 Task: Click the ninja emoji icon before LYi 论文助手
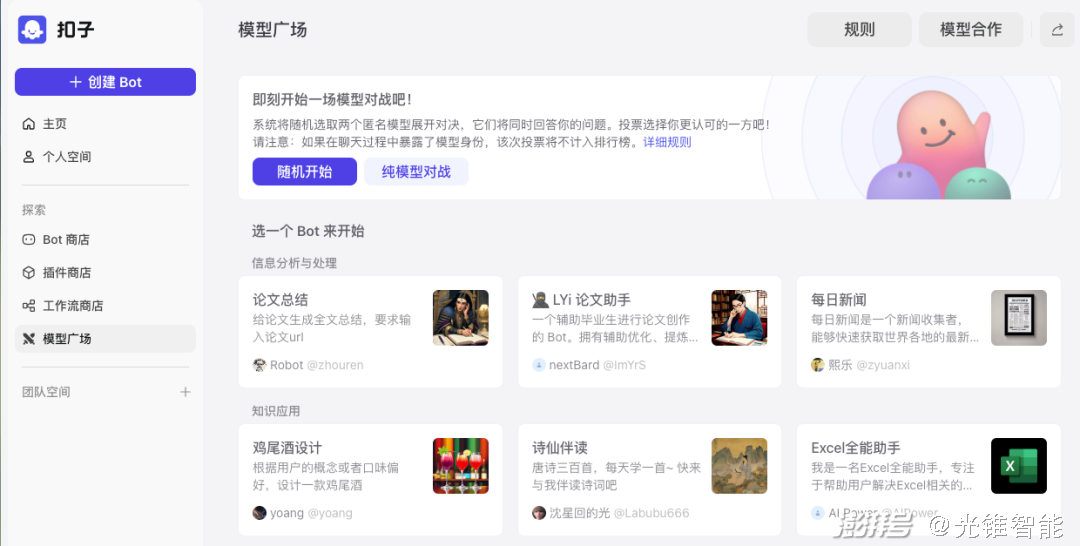click(x=540, y=300)
